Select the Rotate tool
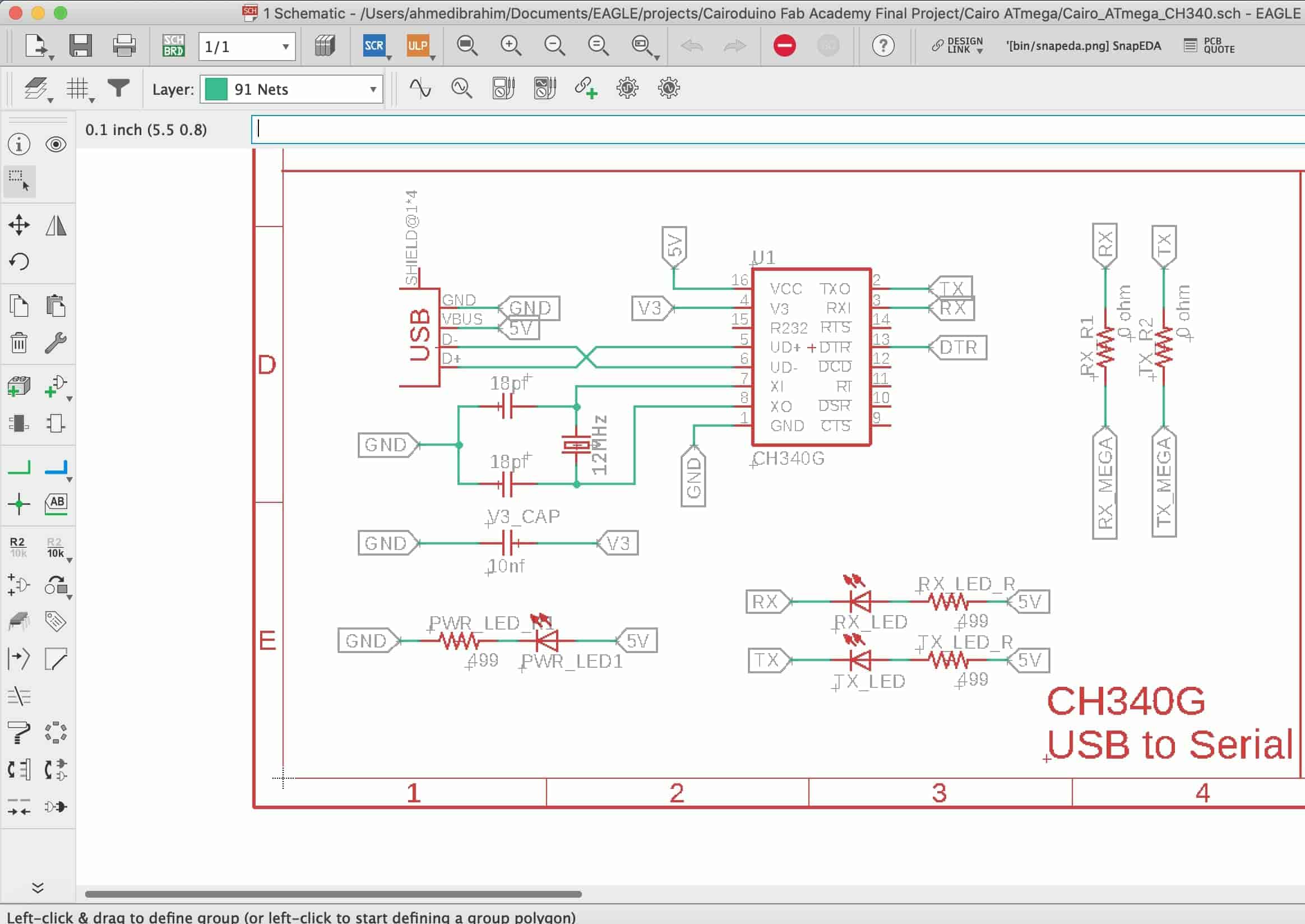 pyautogui.click(x=20, y=261)
